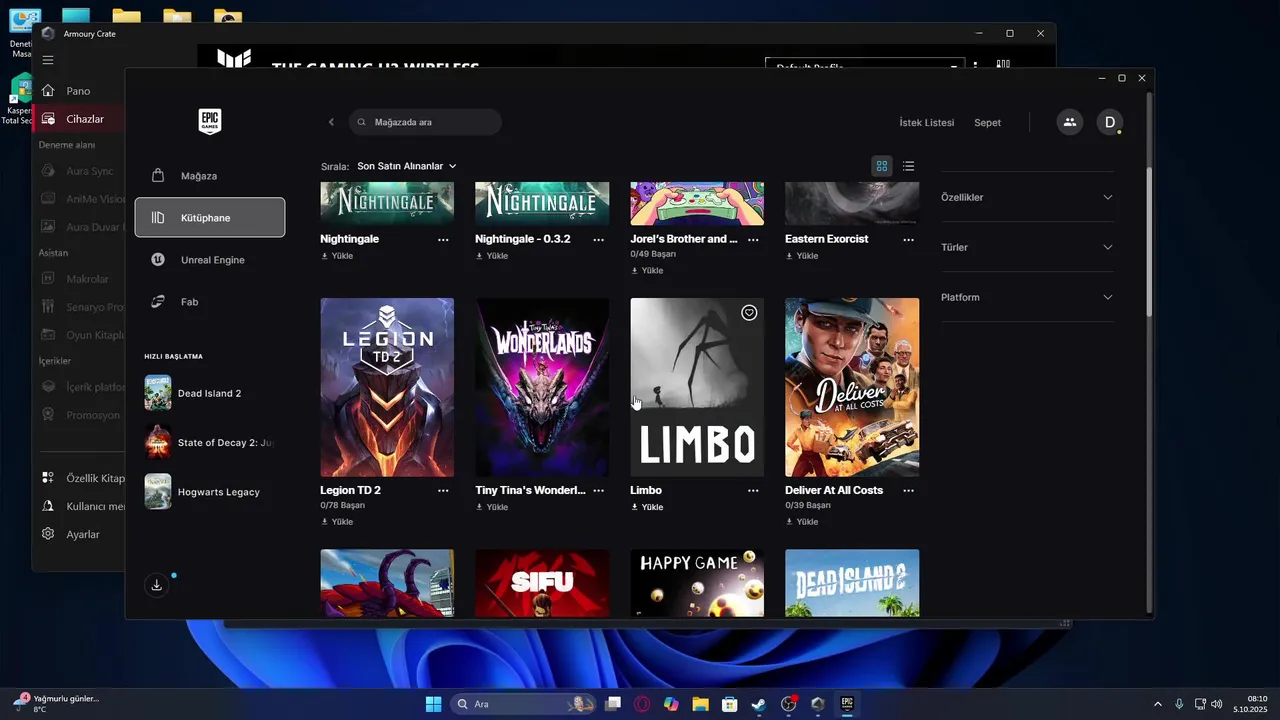The width and height of the screenshot is (1280, 720).
Task: Open the options menu for Nightingale
Action: [443, 240]
